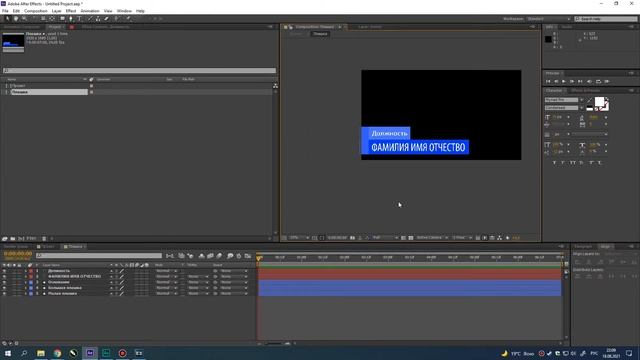Viewport: 640px width, 360px height.
Task: Toggle visibility of layer 3
Action: coord(4,282)
